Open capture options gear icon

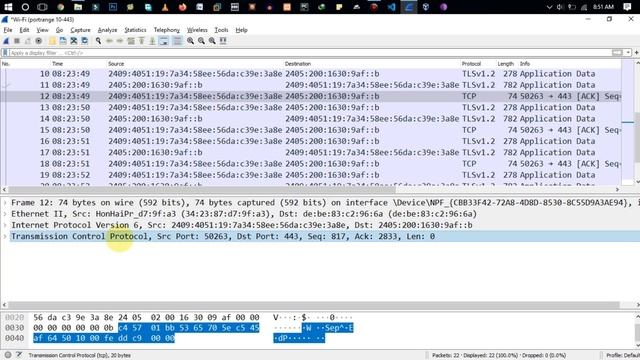coord(39,41)
